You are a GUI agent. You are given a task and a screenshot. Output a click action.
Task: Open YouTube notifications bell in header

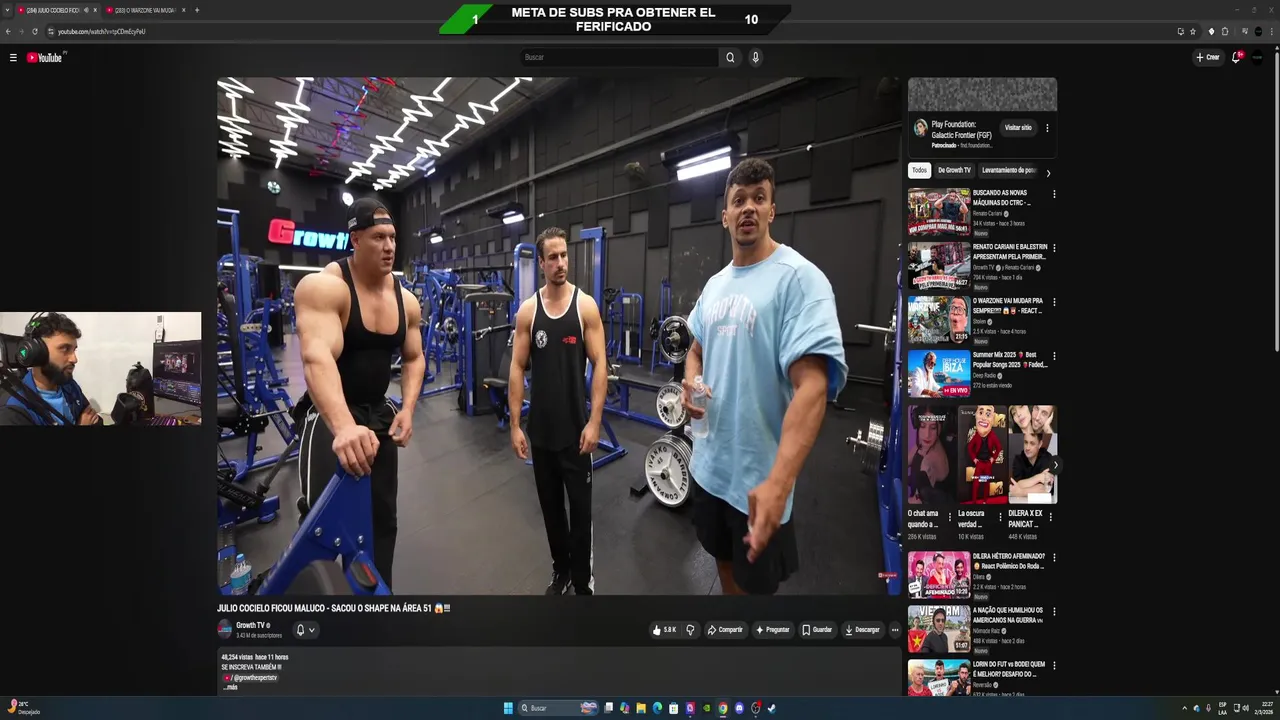(1236, 57)
